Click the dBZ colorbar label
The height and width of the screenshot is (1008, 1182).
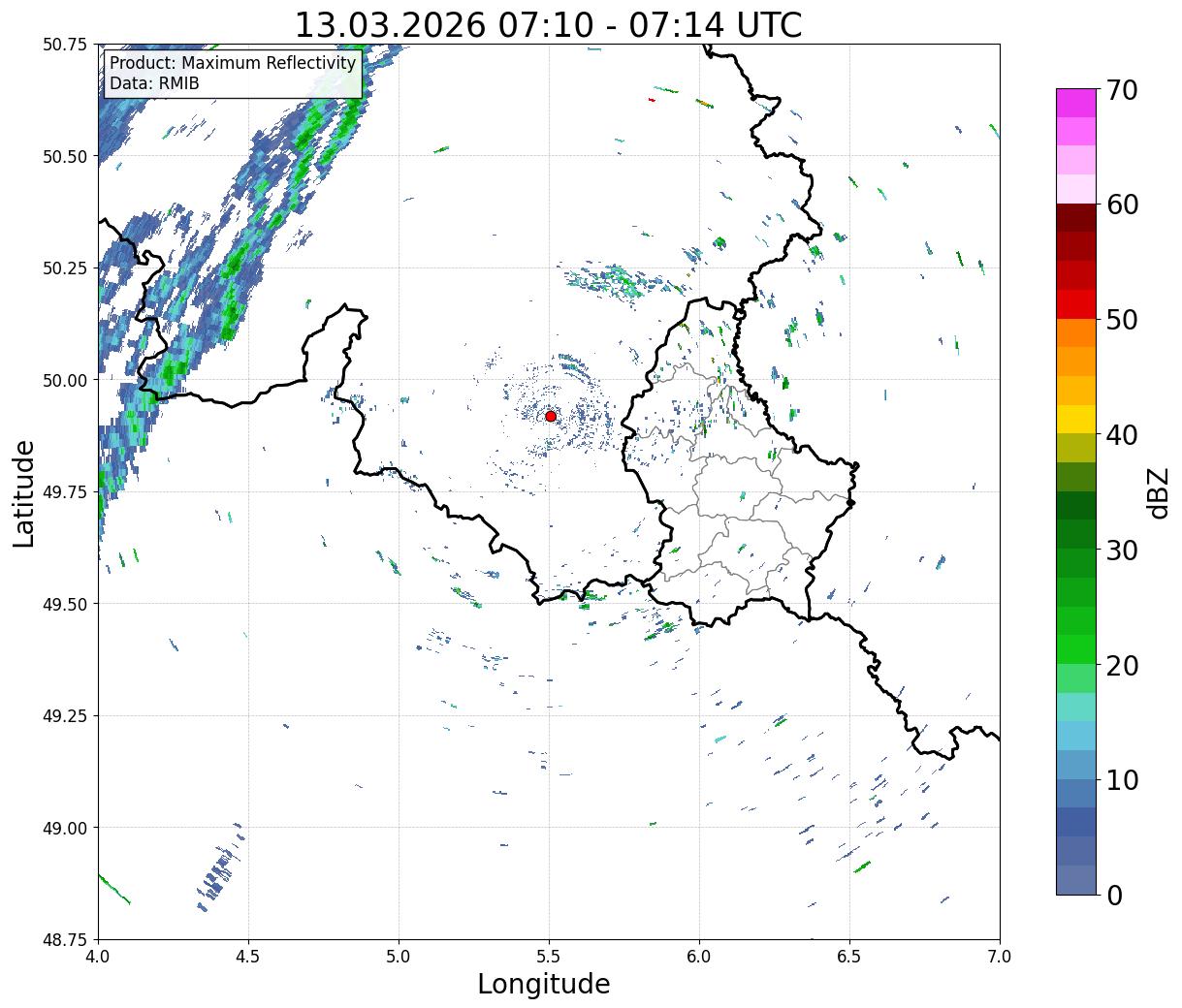coord(1158,492)
